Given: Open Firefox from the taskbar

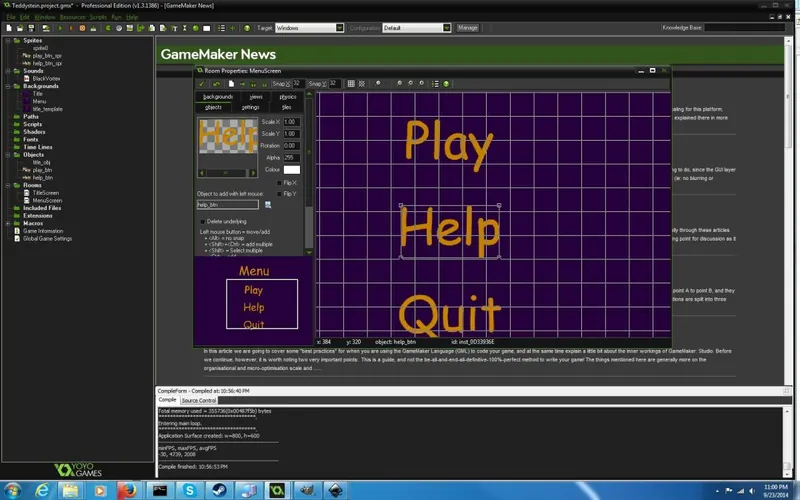Looking at the screenshot, I should point(128,490).
